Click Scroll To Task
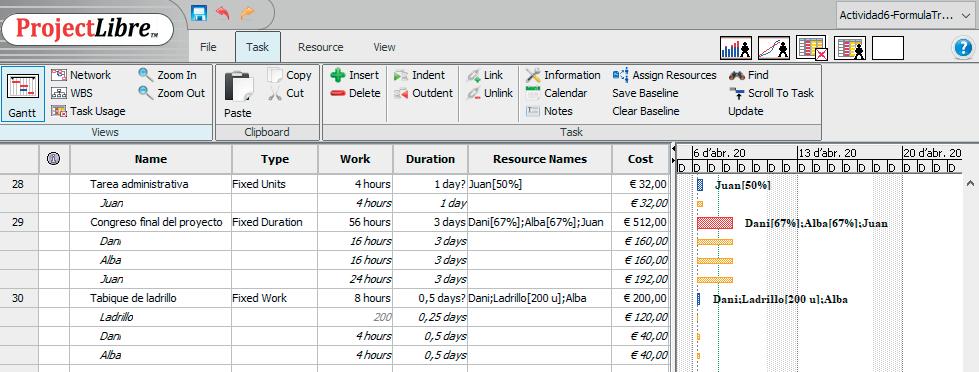The width and height of the screenshot is (979, 372). tap(772, 93)
